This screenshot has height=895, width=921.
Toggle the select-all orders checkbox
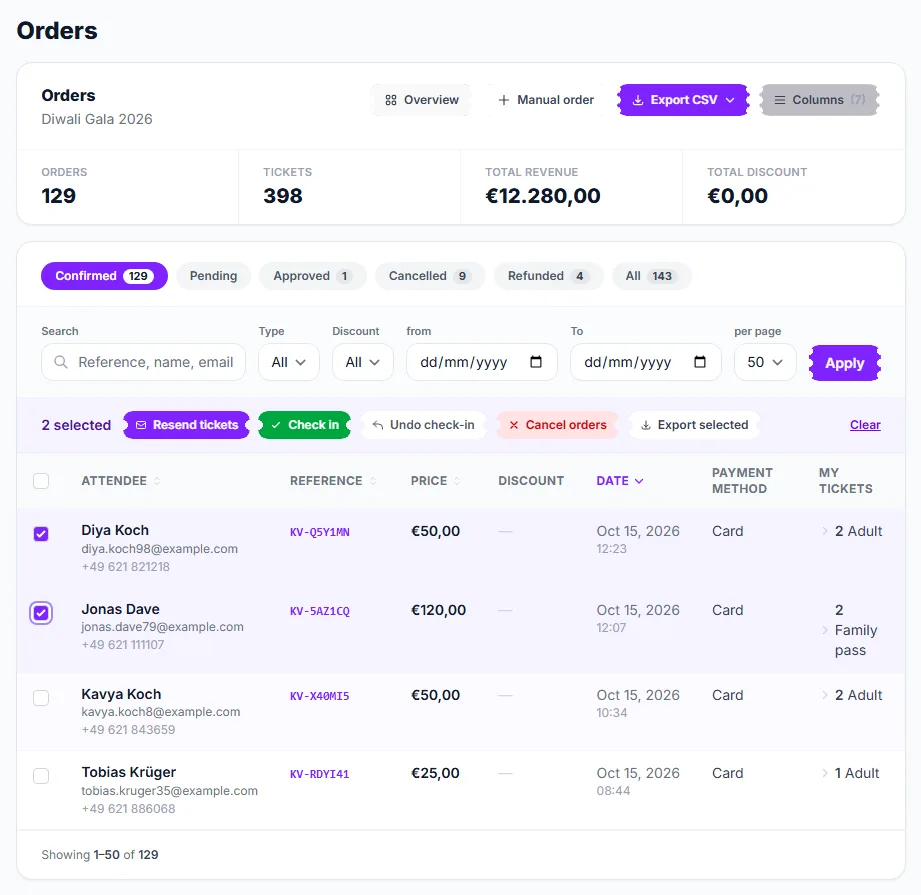coord(41,481)
